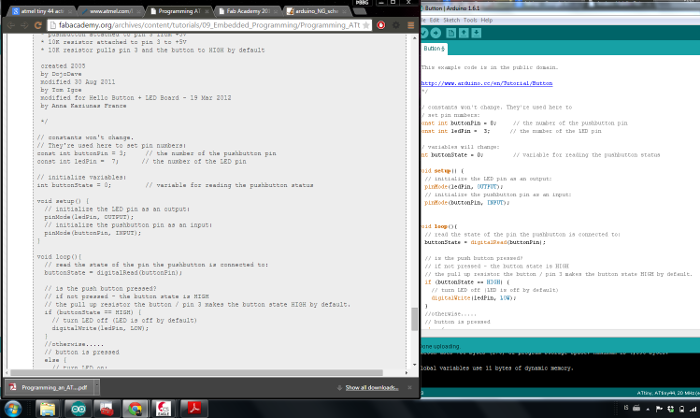
Task: Click ATtiny44 20 MHz board status text
Action: (x=668, y=393)
